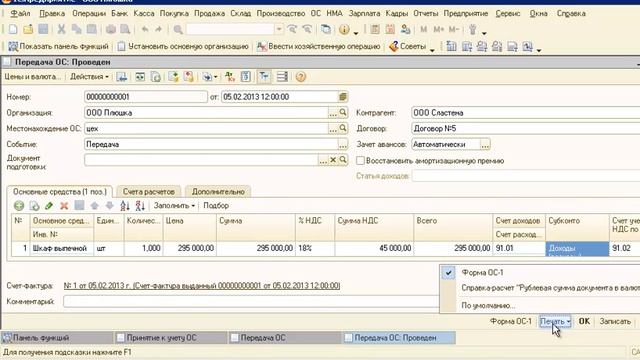Open the Счет-фактура link №1 от 05.02.2013
640x360 pixels.
pyautogui.click(x=202, y=286)
